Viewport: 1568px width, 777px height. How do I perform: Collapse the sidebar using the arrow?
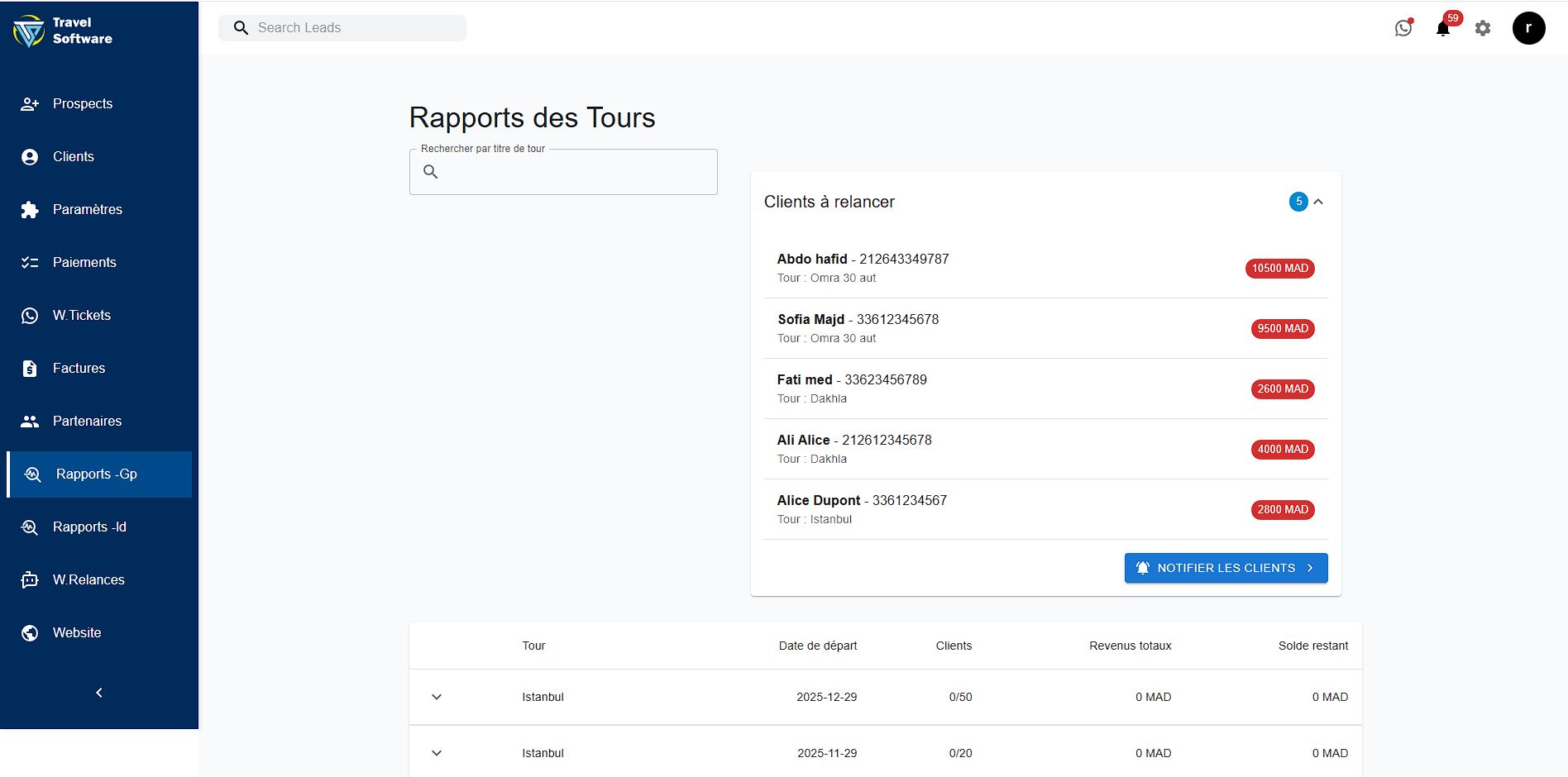[x=98, y=693]
